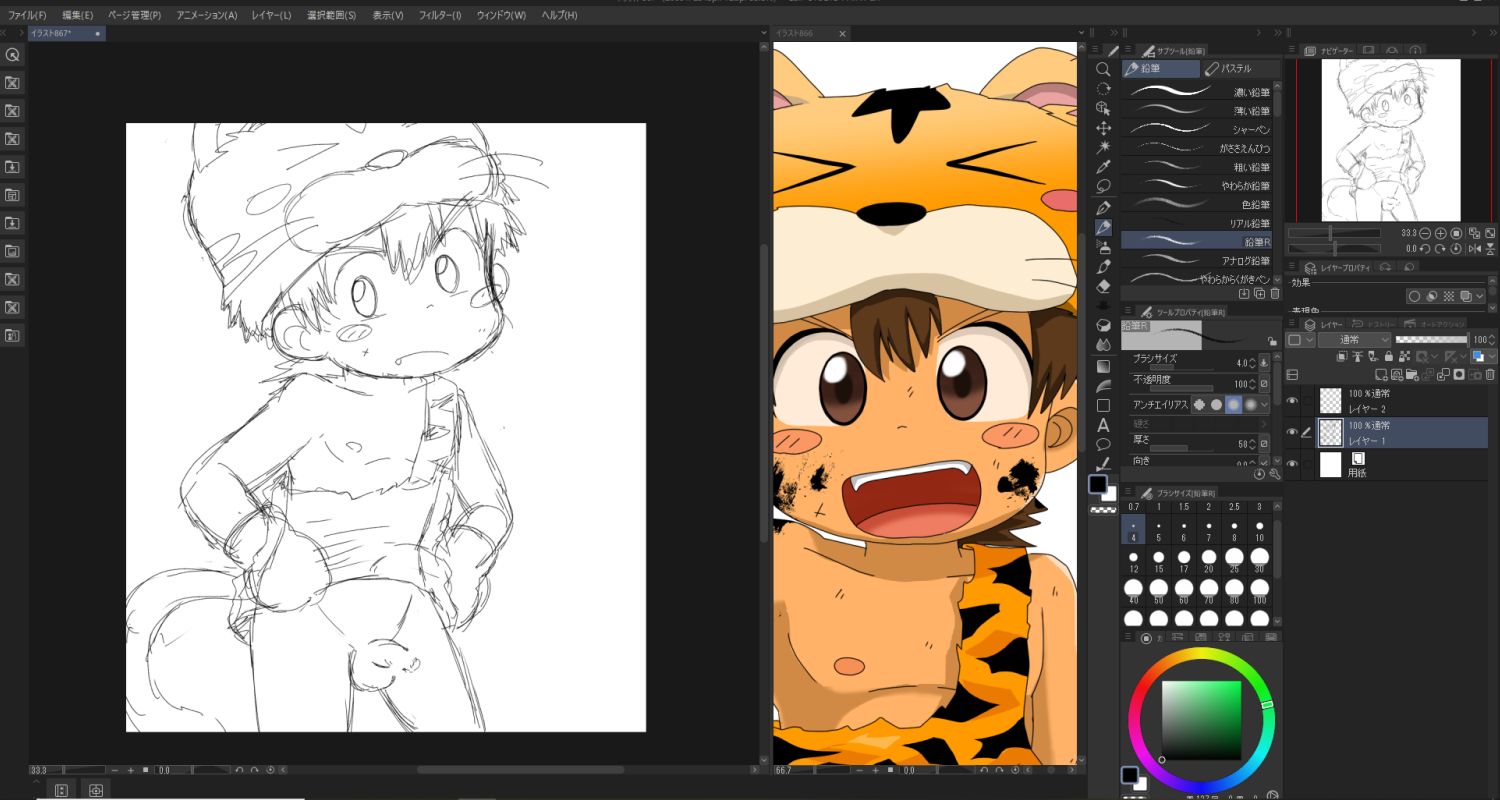
Task: Select the Eraser tool
Action: point(1103,287)
